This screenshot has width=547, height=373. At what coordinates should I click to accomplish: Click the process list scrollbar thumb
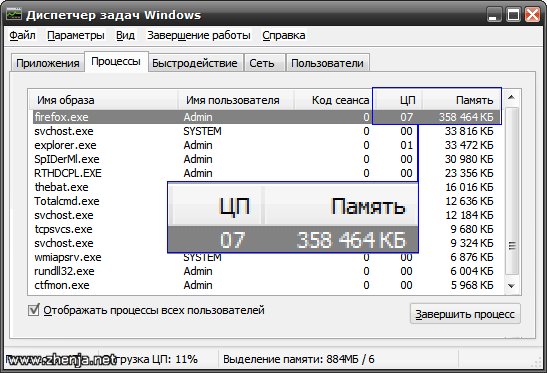(x=512, y=191)
